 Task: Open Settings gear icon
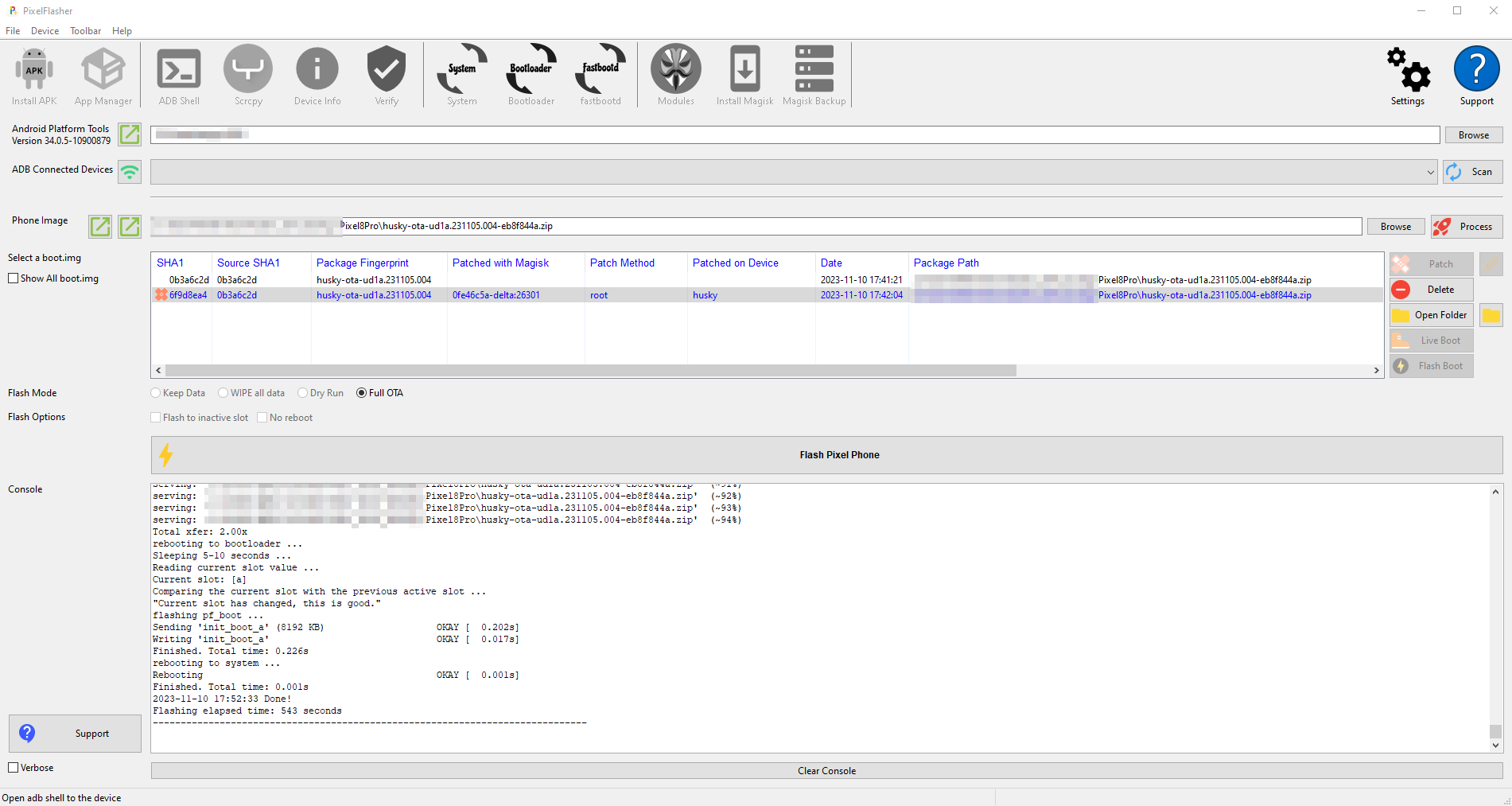(x=1408, y=75)
